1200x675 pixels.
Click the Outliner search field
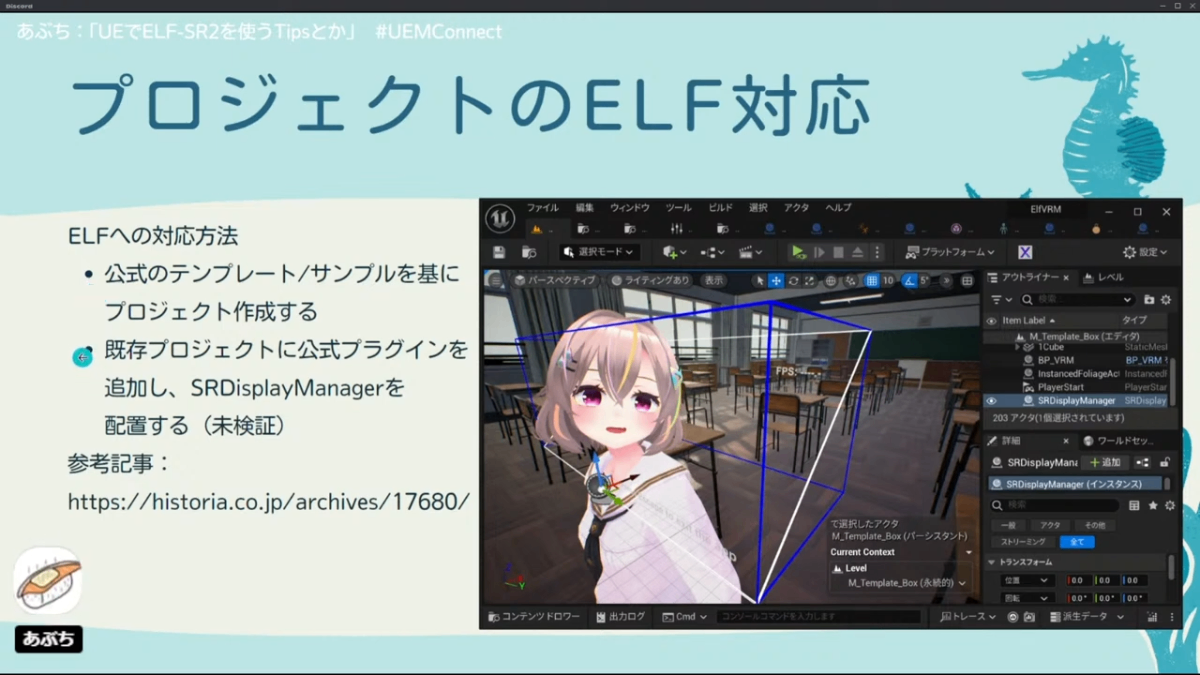pyautogui.click(x=1076, y=299)
